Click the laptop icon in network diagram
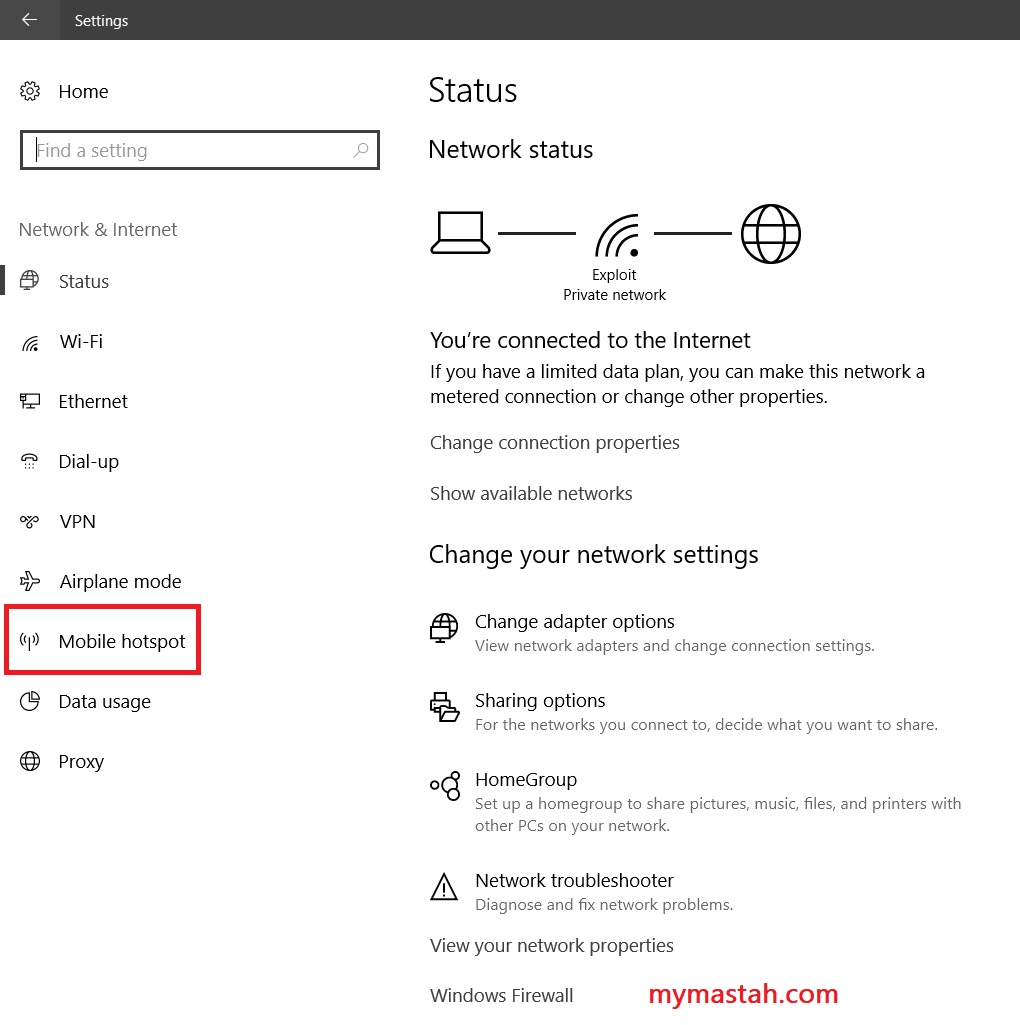The height and width of the screenshot is (1025, 1020). tap(460, 233)
